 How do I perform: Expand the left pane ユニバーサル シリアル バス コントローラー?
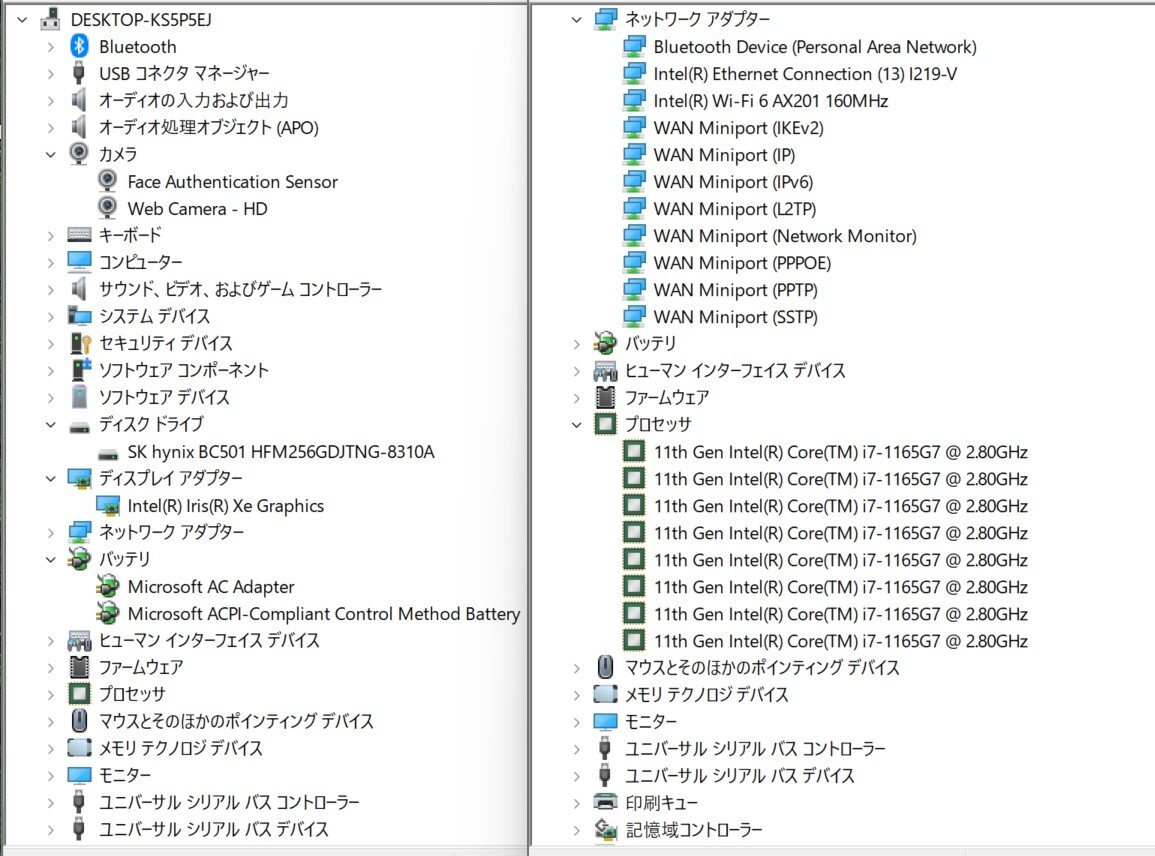click(x=50, y=803)
